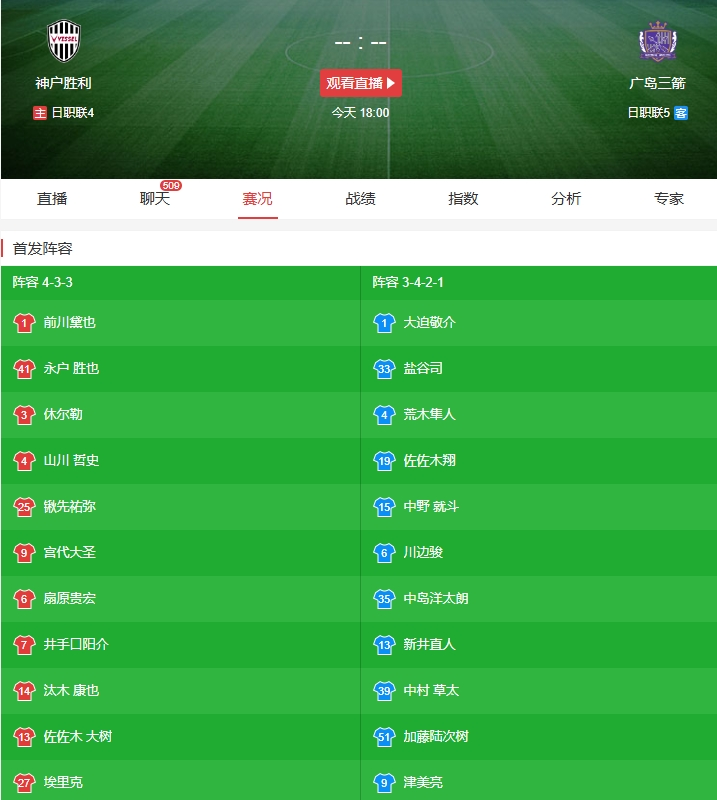The height and width of the screenshot is (800, 717).
Task: Switch to the 聊天 chat tab
Action: tap(155, 199)
